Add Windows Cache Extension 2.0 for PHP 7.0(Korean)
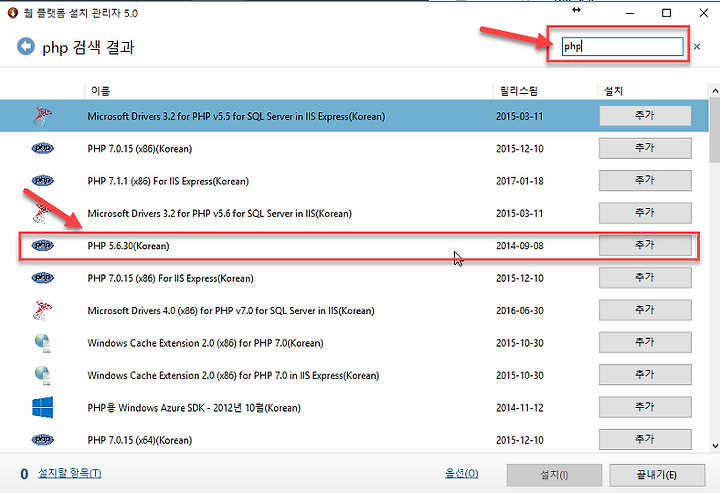Image resolution: width=720 pixels, height=493 pixels. [x=645, y=342]
